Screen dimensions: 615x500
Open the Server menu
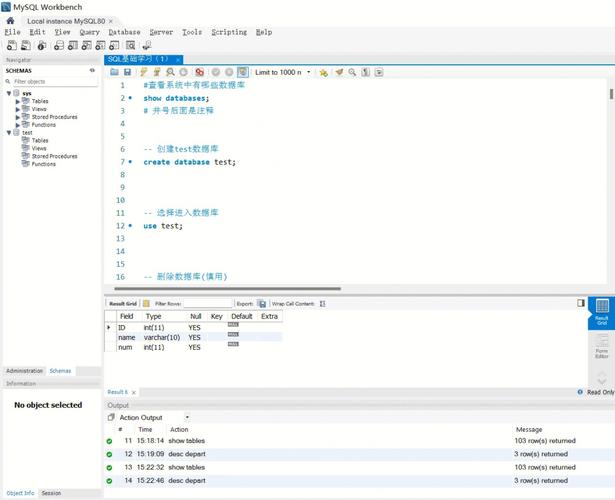(161, 32)
